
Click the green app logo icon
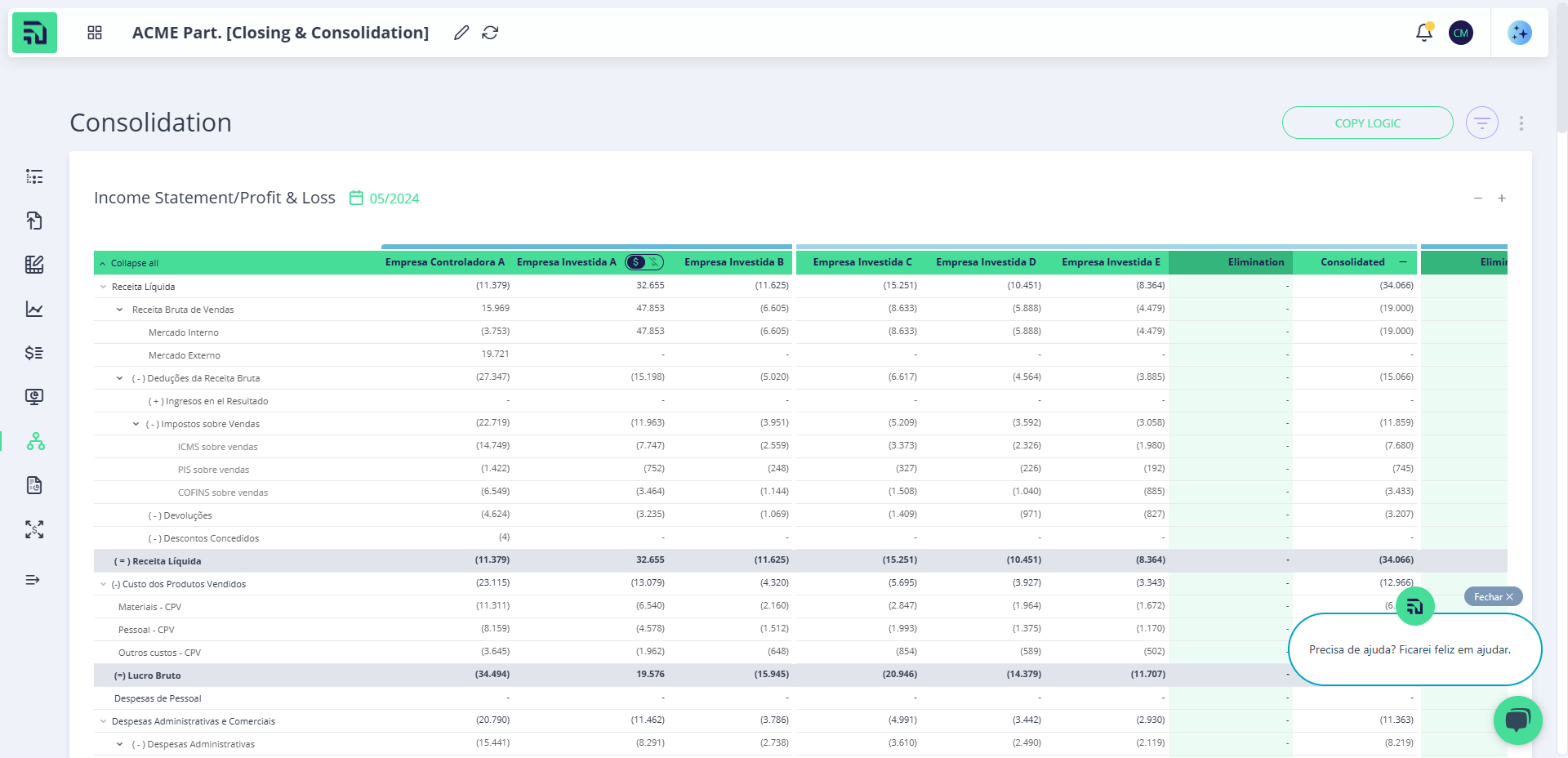(34, 33)
